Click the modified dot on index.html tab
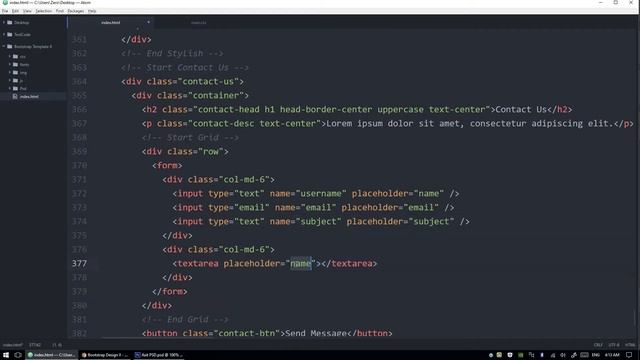The image size is (640, 360). (149, 22)
